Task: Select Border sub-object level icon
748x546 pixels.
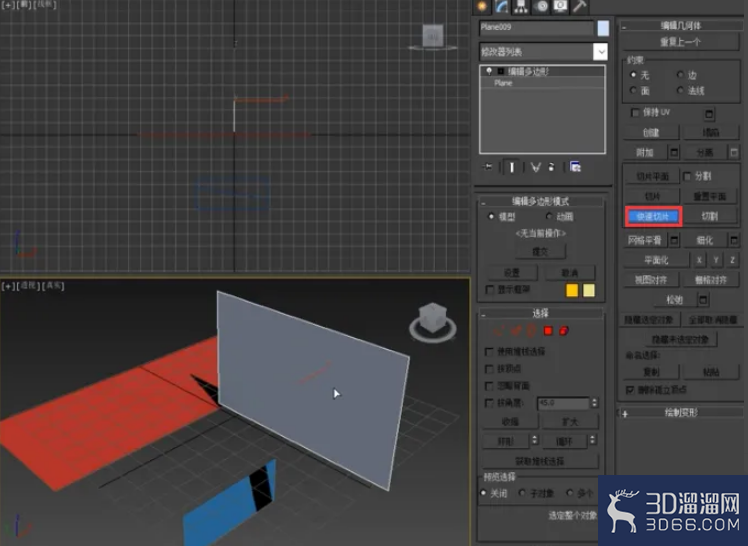Action: tap(531, 330)
